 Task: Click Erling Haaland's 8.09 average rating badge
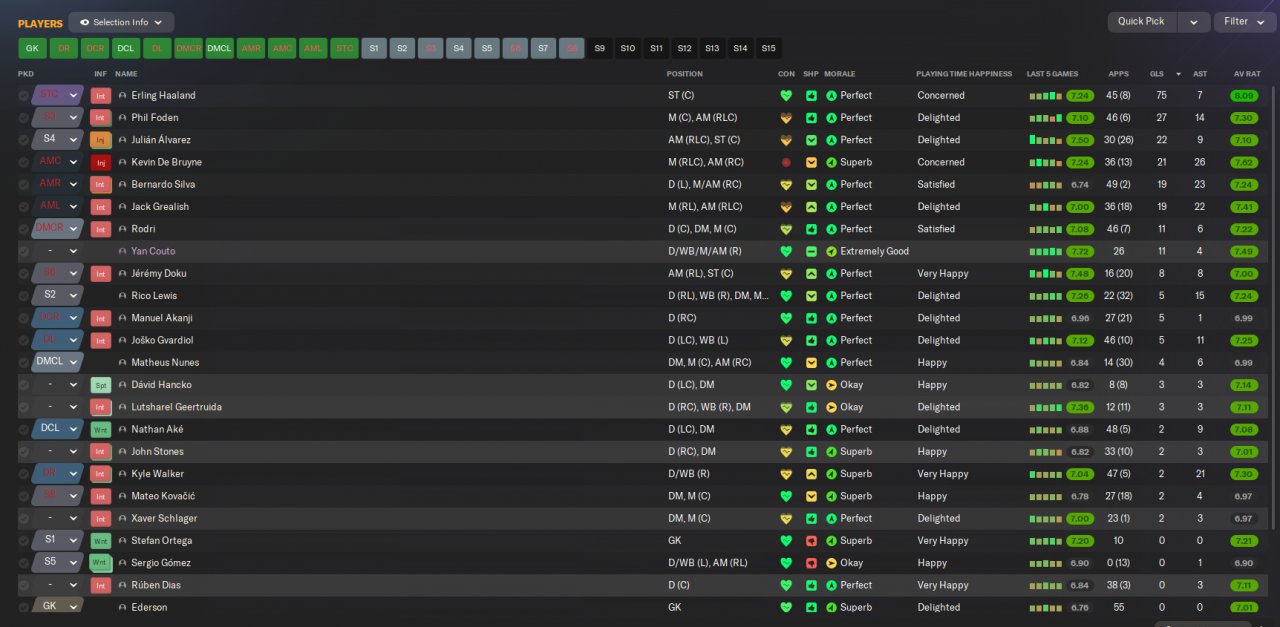point(1244,96)
